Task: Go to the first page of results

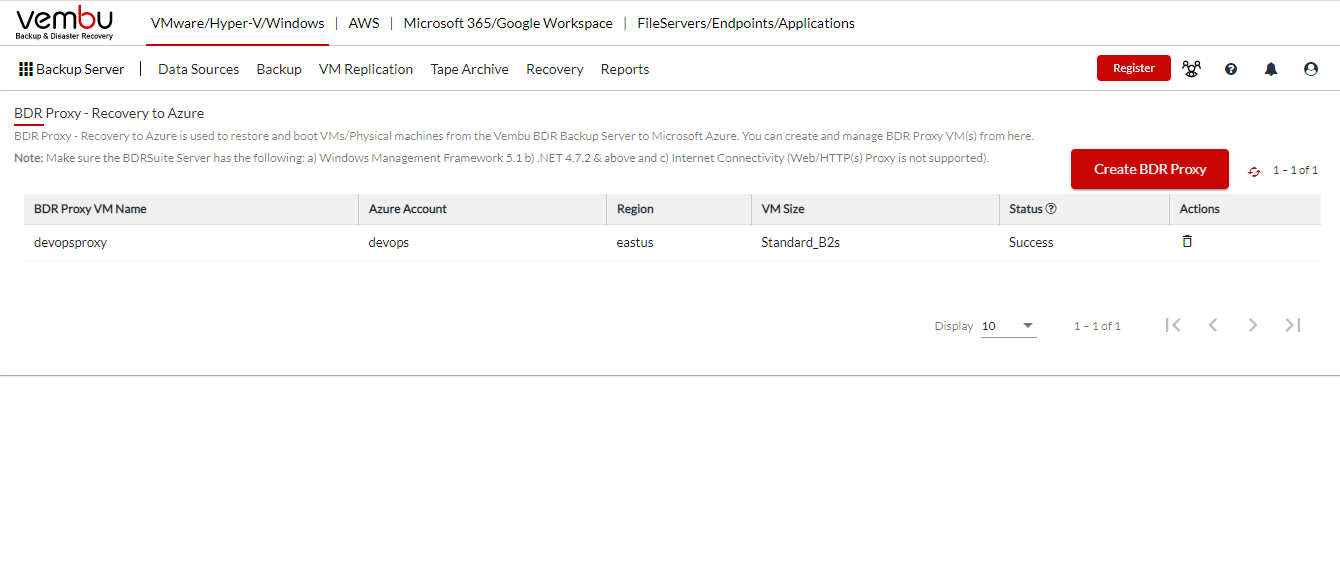Action: click(x=1173, y=325)
